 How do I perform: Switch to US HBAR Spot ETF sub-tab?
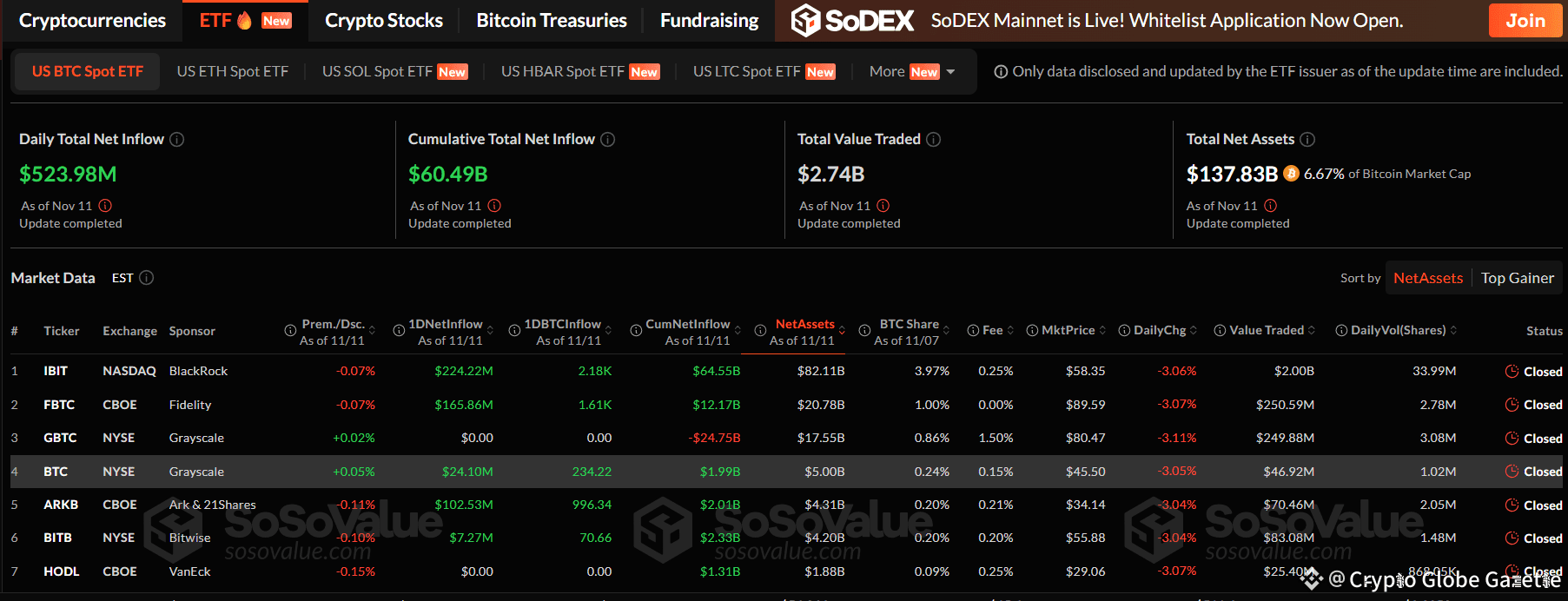click(580, 72)
